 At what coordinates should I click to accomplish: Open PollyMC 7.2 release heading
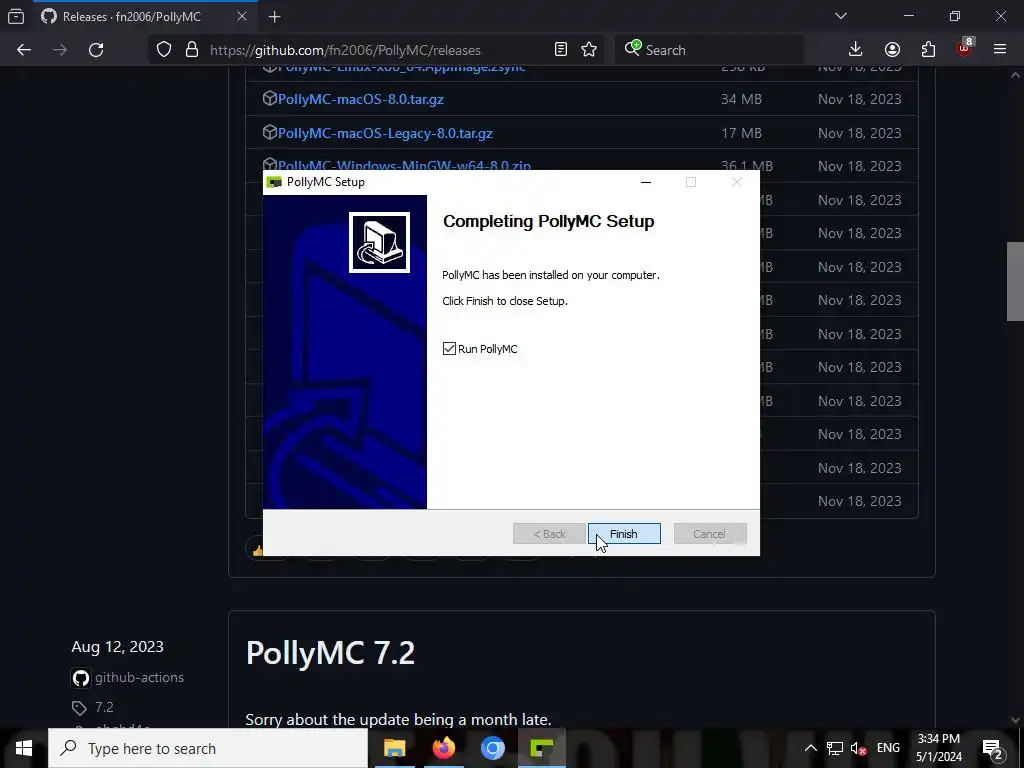tap(330, 652)
